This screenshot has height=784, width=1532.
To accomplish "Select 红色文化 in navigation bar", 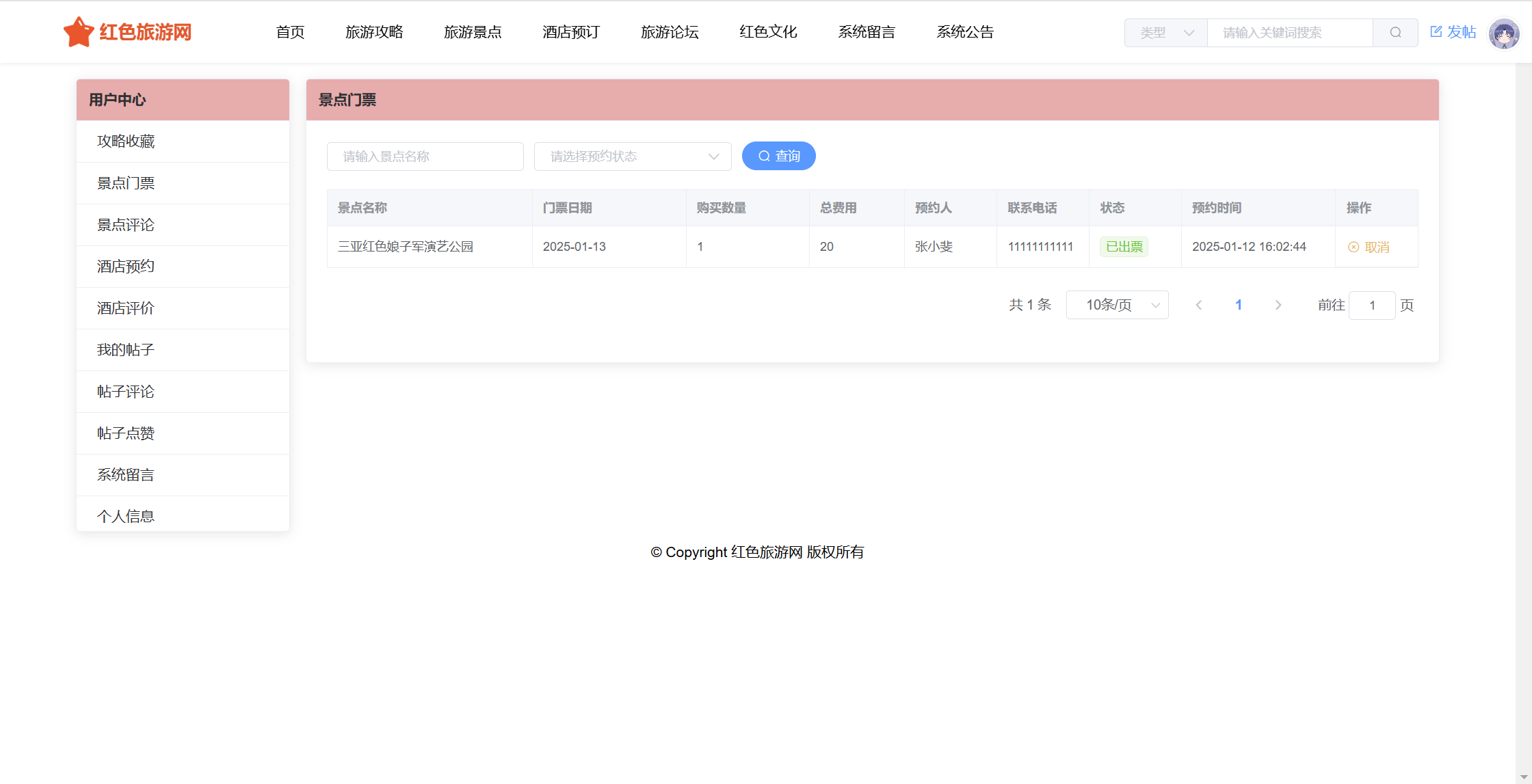I will [x=768, y=32].
